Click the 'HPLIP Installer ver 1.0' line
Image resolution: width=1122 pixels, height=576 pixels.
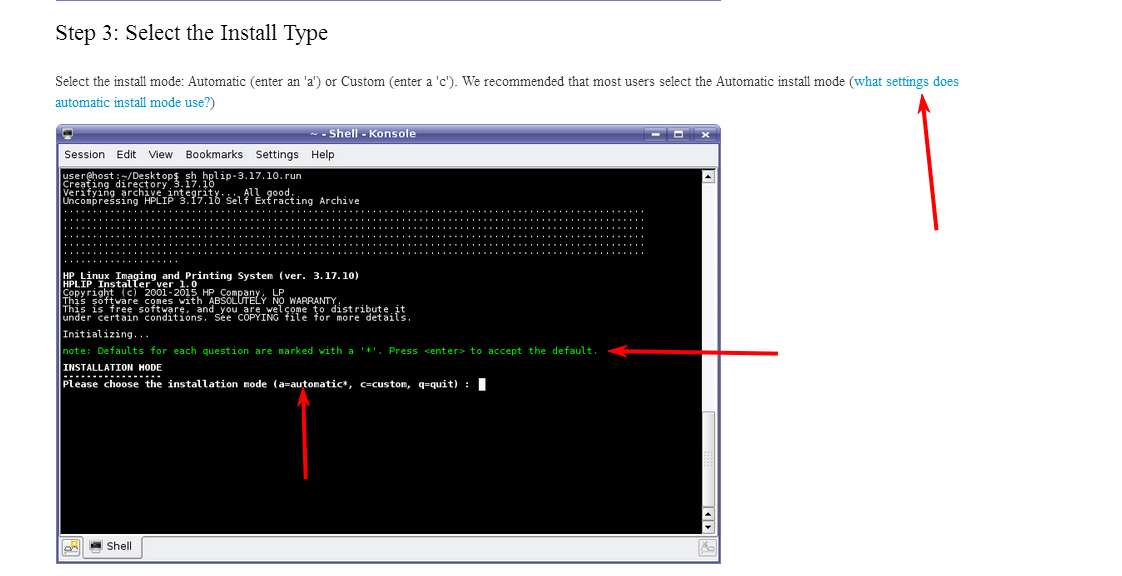click(x=130, y=284)
